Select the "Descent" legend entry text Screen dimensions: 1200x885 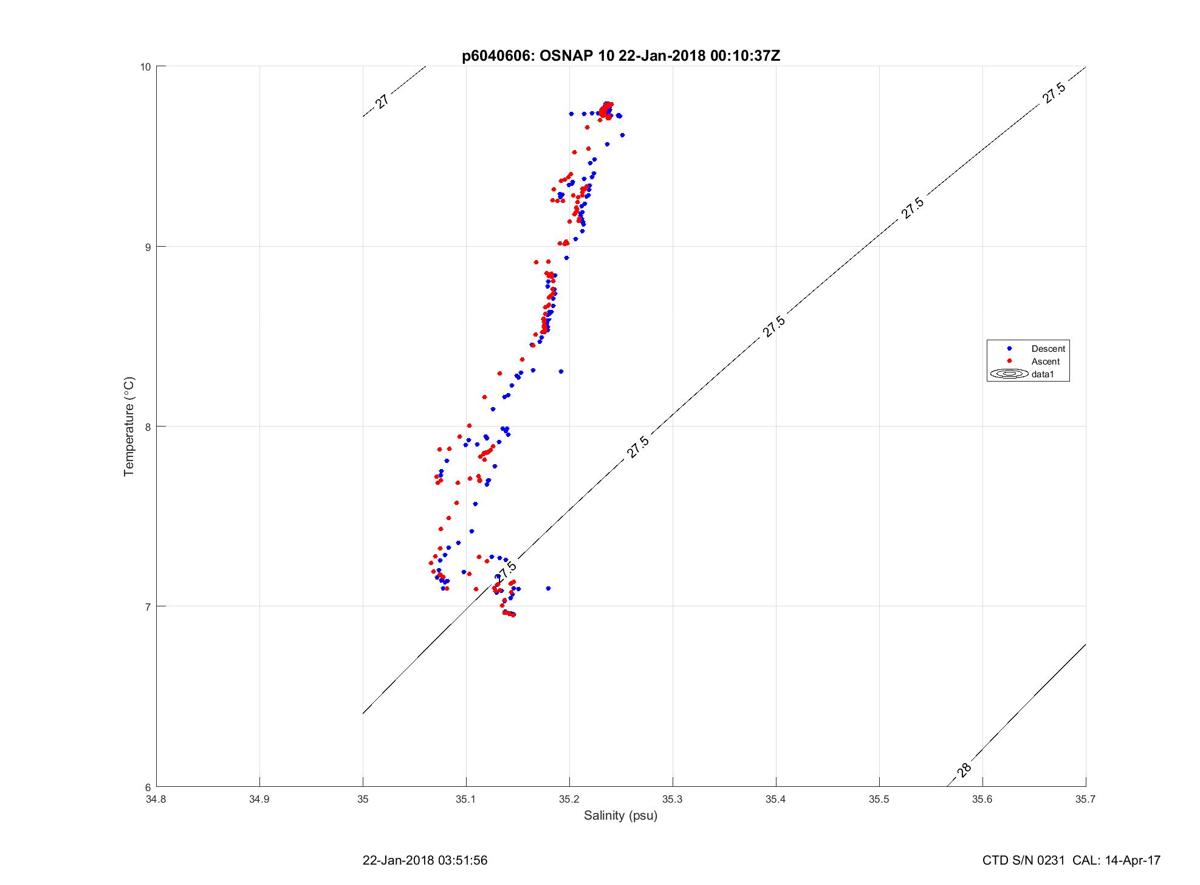click(1047, 348)
